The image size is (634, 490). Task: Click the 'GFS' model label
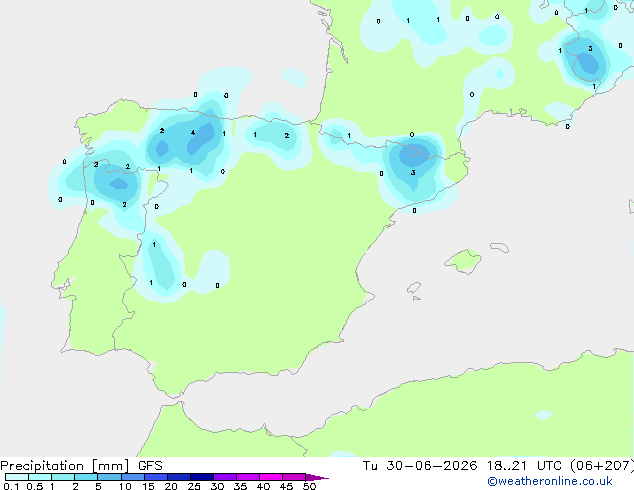[150, 466]
